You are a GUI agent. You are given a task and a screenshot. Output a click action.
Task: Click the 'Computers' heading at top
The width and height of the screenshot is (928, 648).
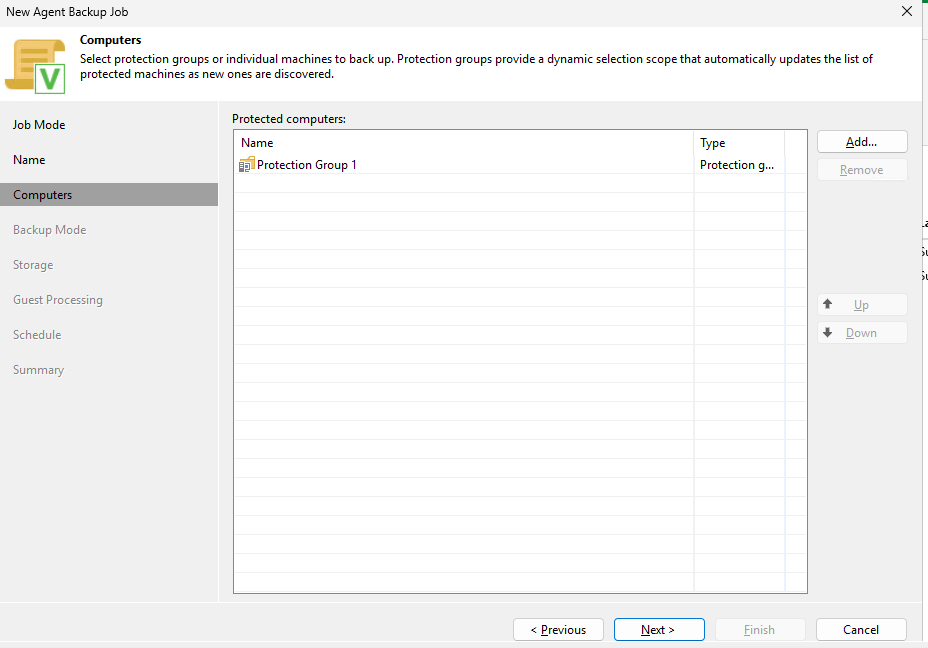[111, 40]
